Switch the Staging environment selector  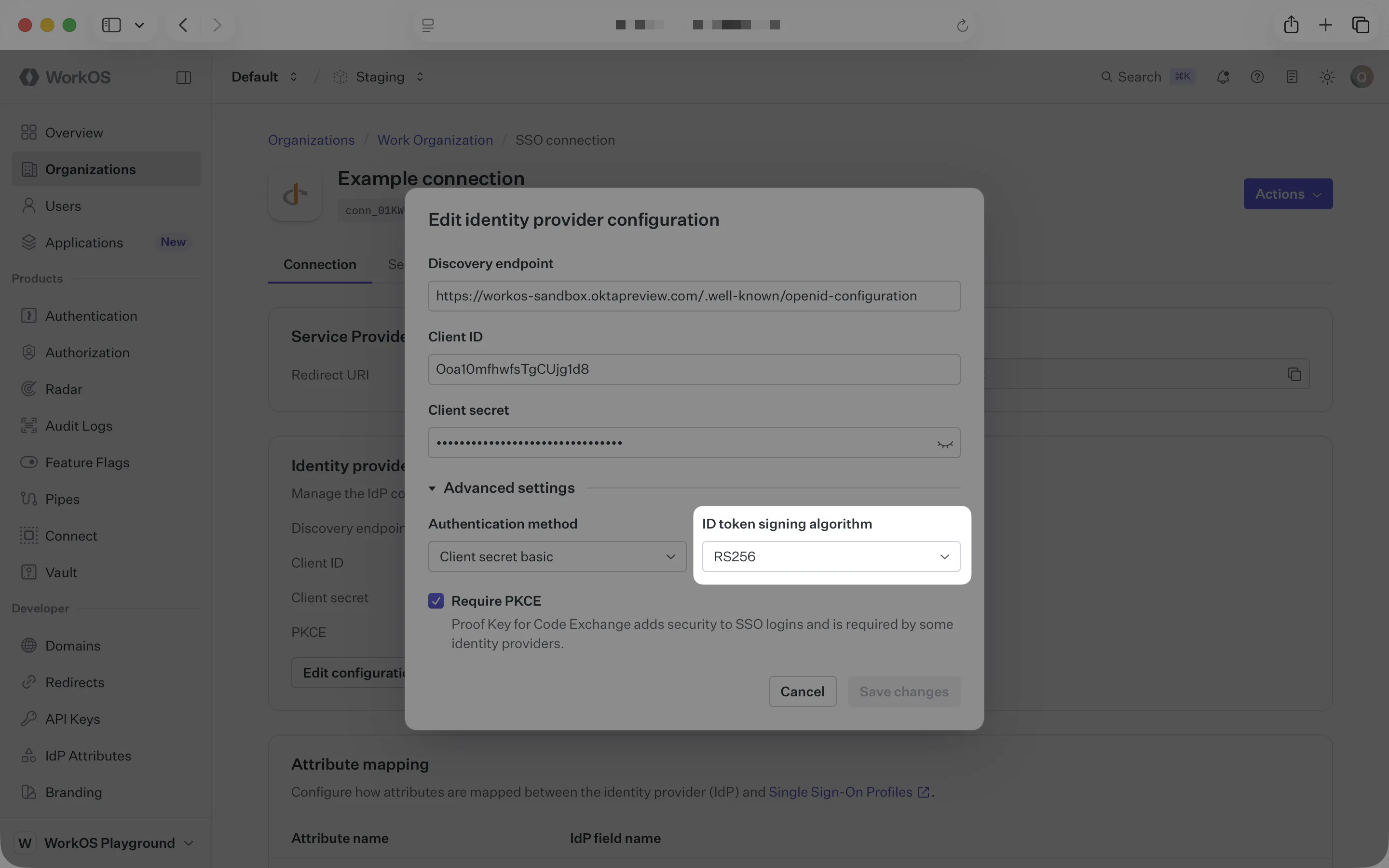(x=379, y=77)
